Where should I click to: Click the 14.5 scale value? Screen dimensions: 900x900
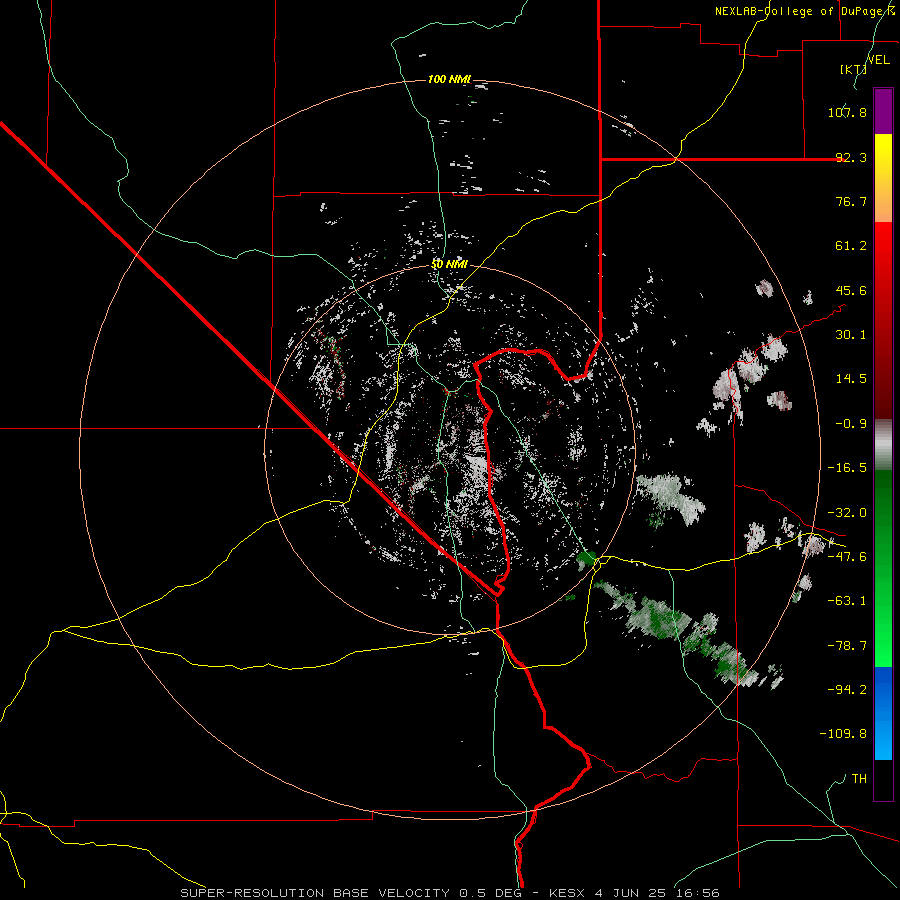(x=851, y=379)
